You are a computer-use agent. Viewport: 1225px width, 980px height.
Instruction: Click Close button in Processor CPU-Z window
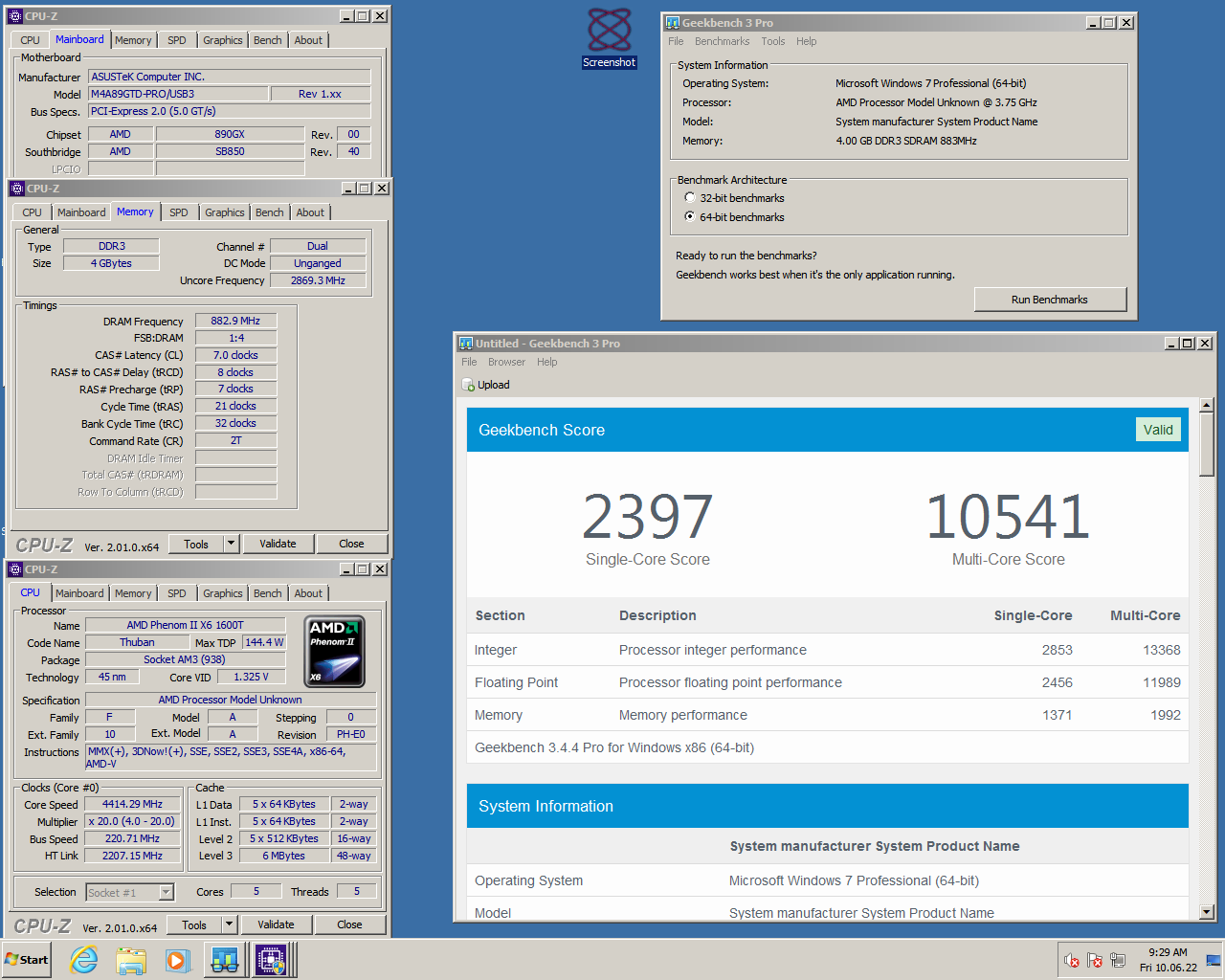tap(349, 924)
